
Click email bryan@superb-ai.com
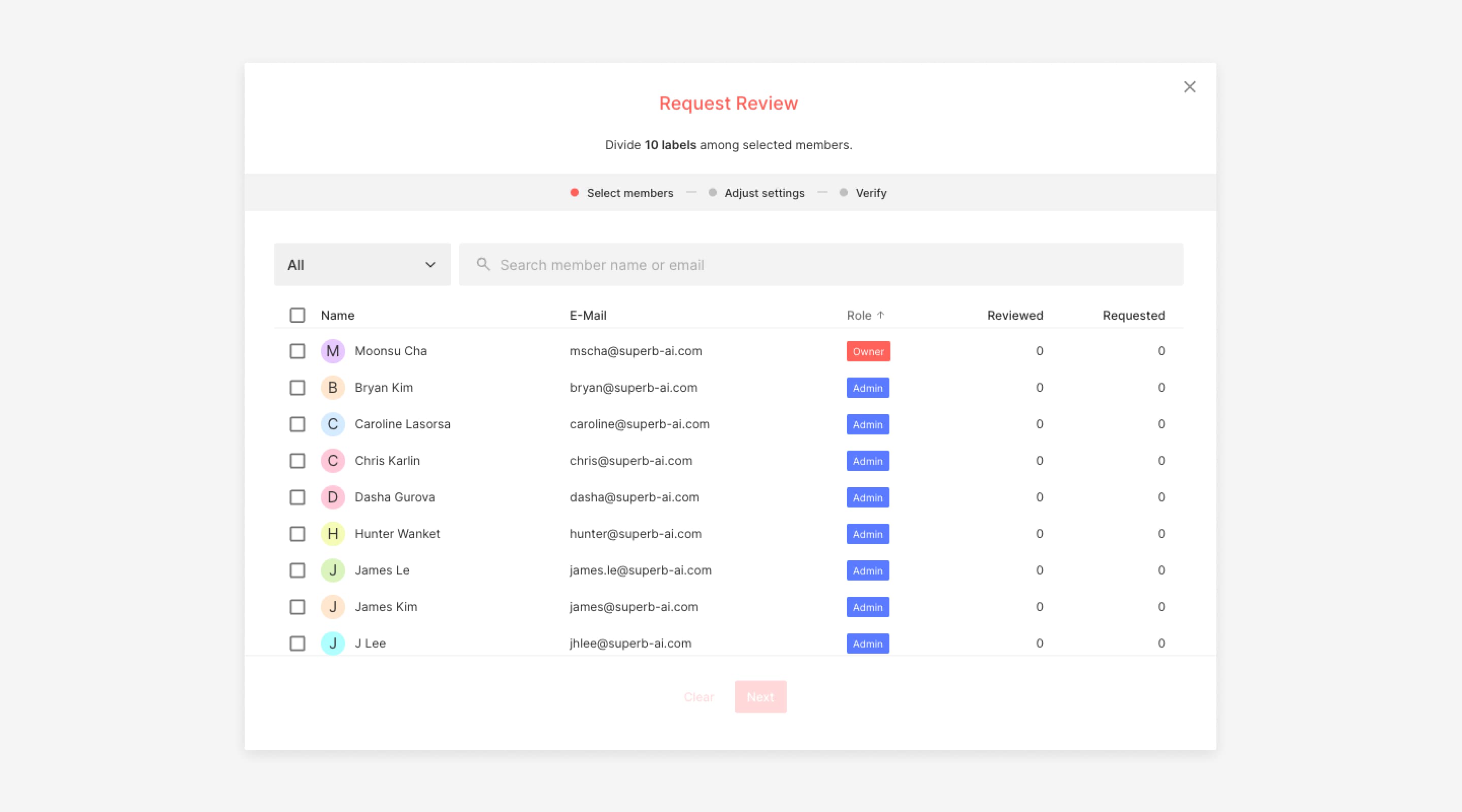(634, 388)
